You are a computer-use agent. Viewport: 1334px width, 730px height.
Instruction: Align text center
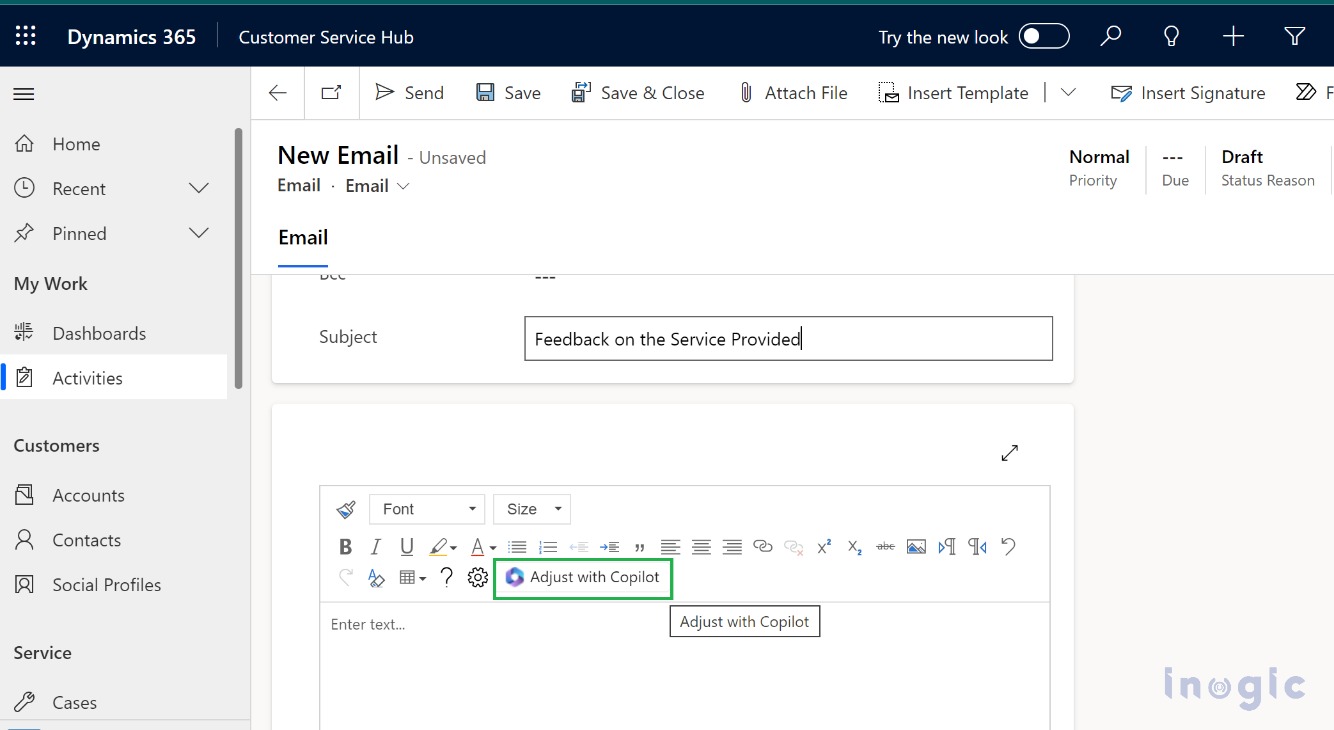701,547
